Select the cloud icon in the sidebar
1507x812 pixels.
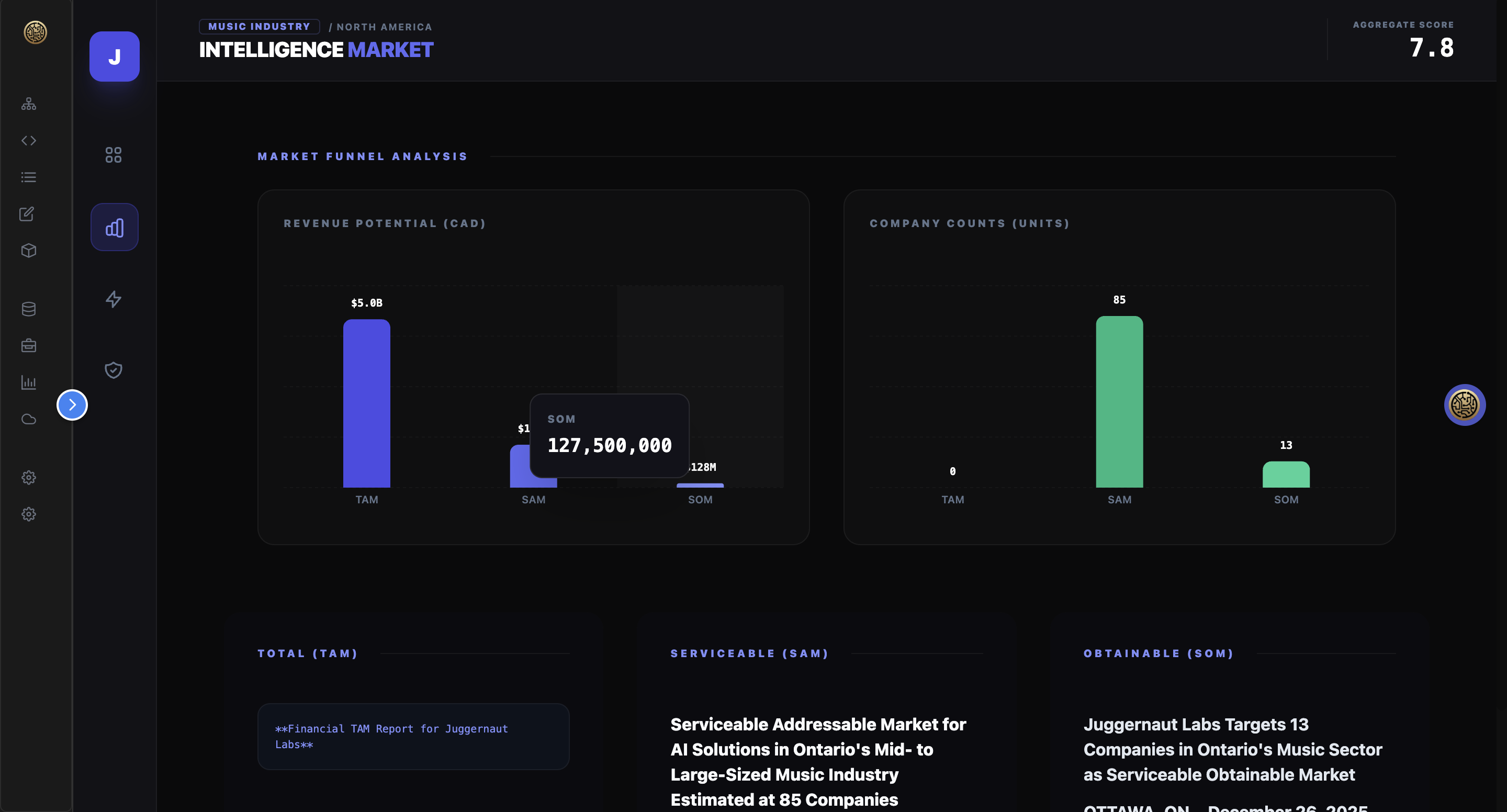click(29, 419)
